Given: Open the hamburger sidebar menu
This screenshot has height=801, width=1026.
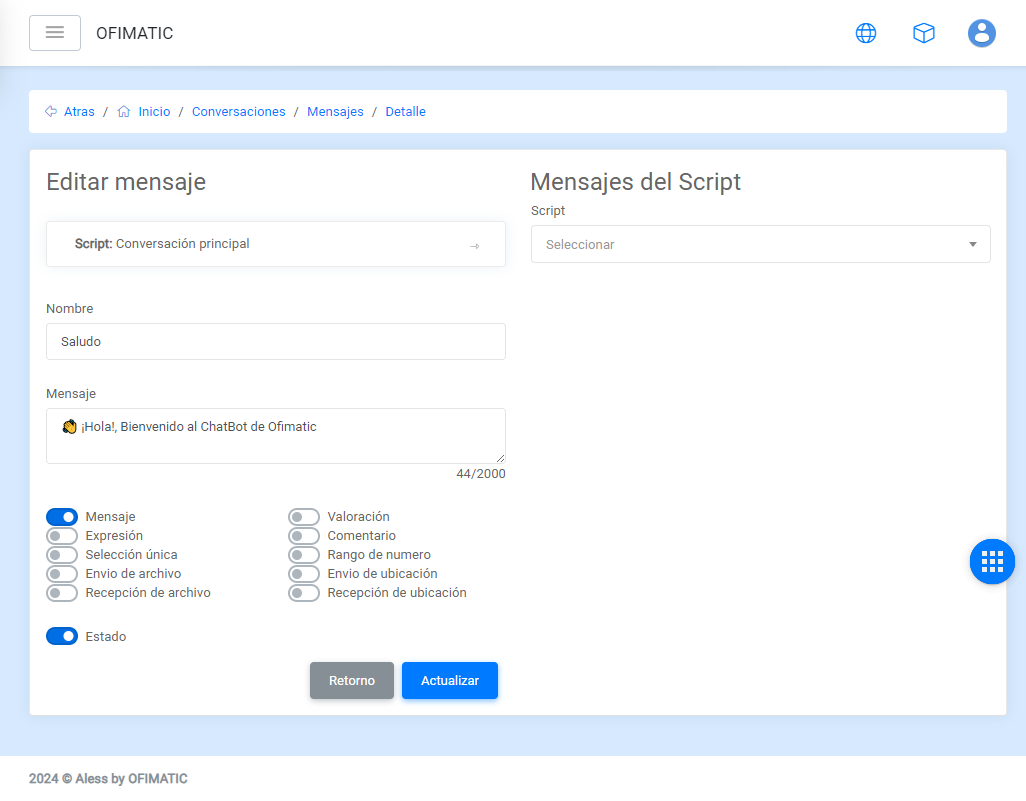Looking at the screenshot, I should point(55,33).
